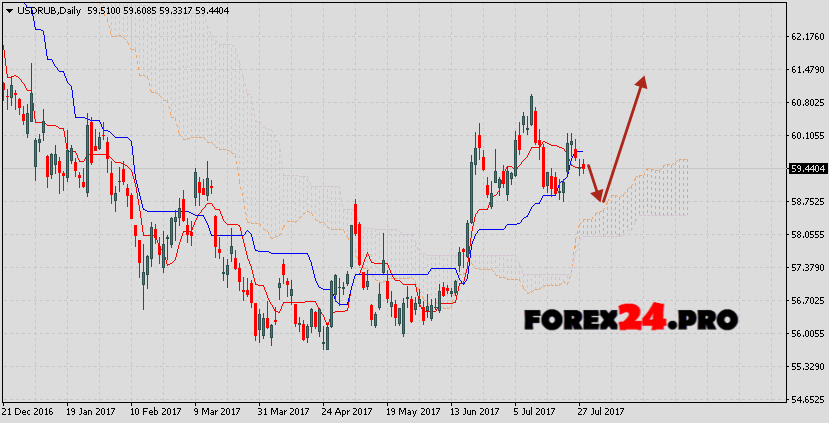The image size is (829, 423).
Task: Click the 21 Dec 2016 date label
Action: coord(30,411)
